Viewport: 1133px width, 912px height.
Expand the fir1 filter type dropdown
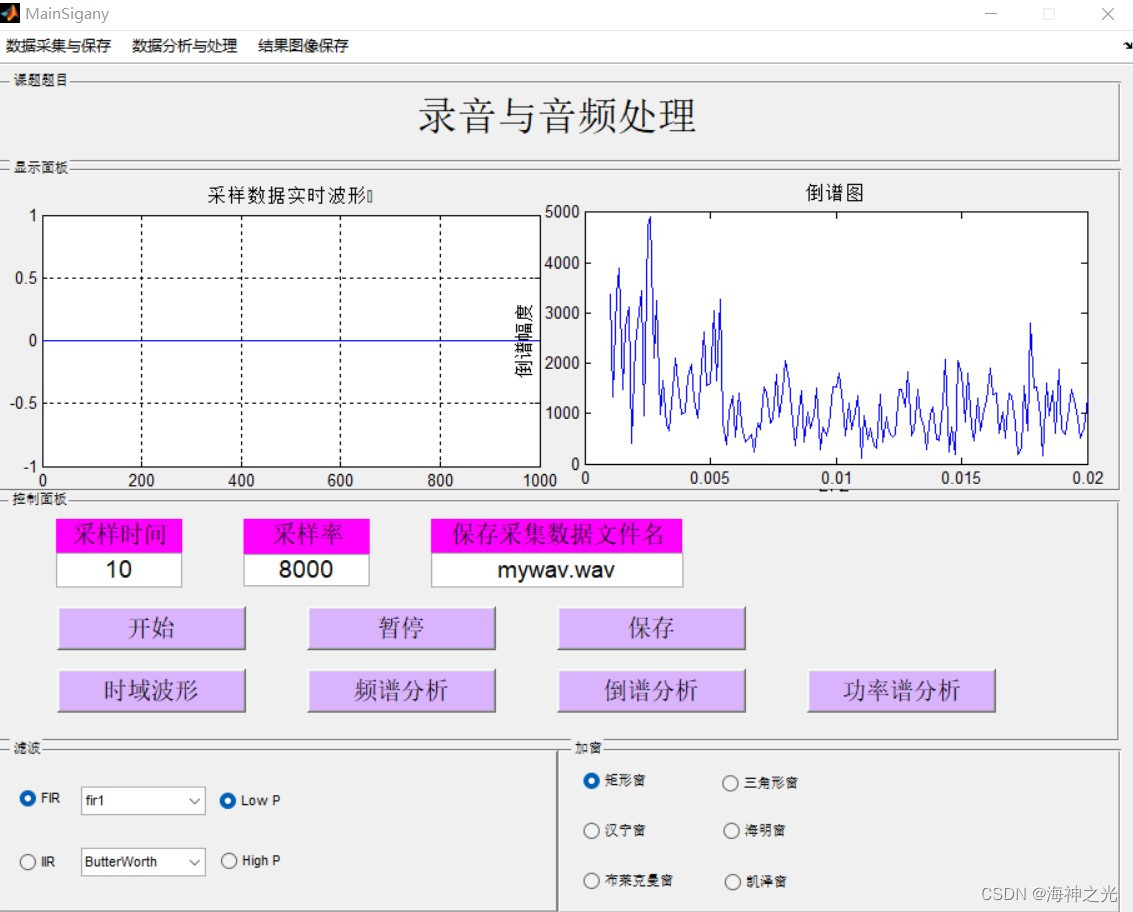click(143, 801)
